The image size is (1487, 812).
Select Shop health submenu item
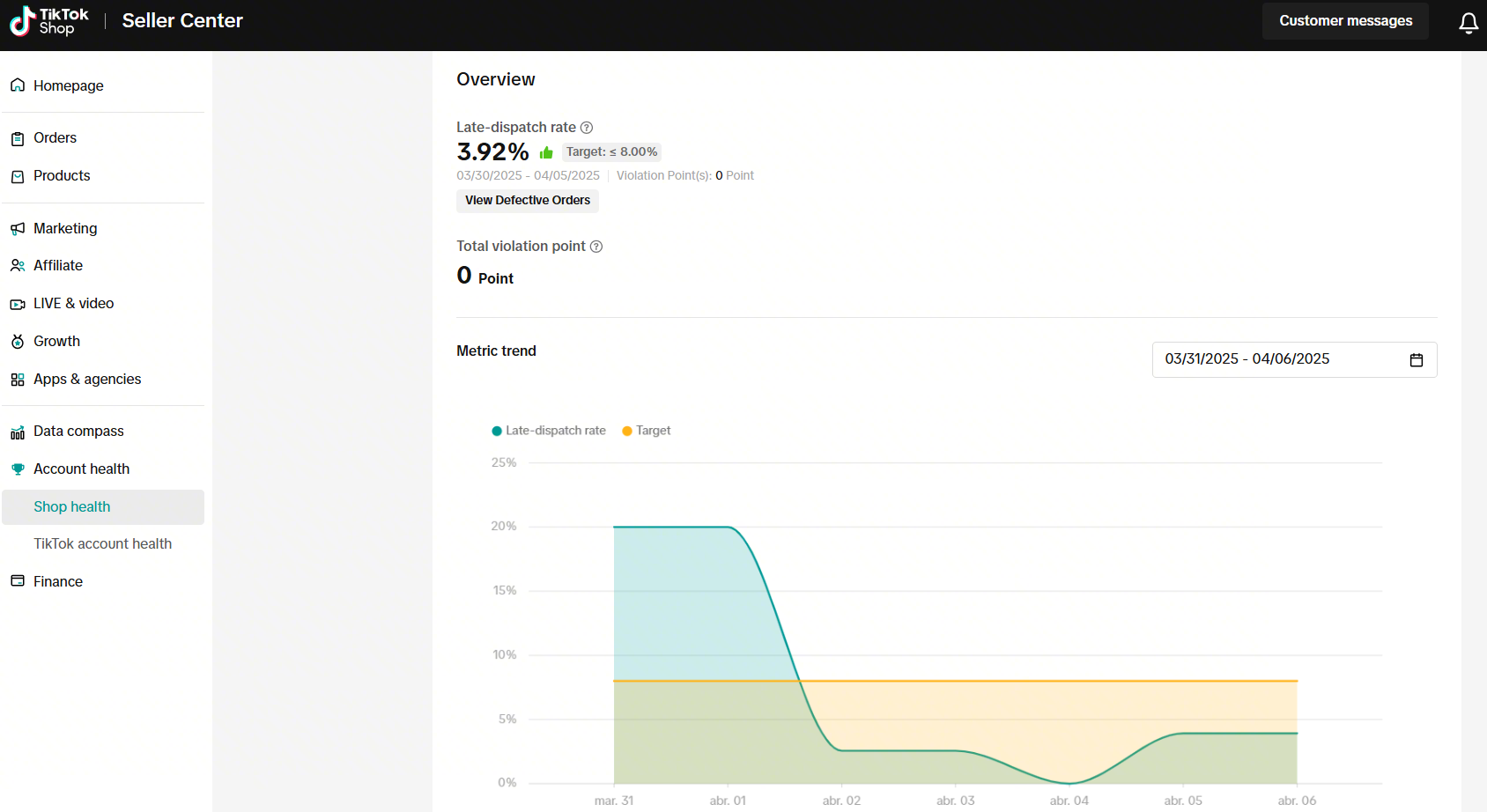pos(72,507)
